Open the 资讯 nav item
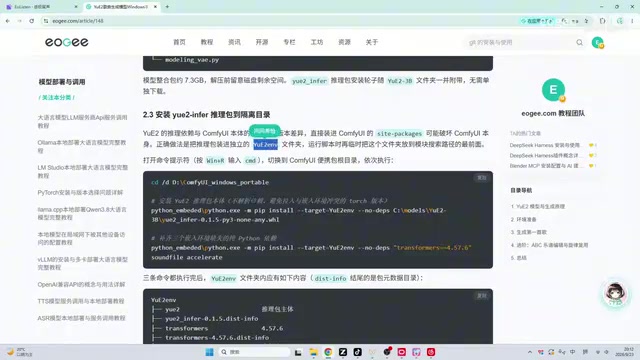 (x=234, y=42)
